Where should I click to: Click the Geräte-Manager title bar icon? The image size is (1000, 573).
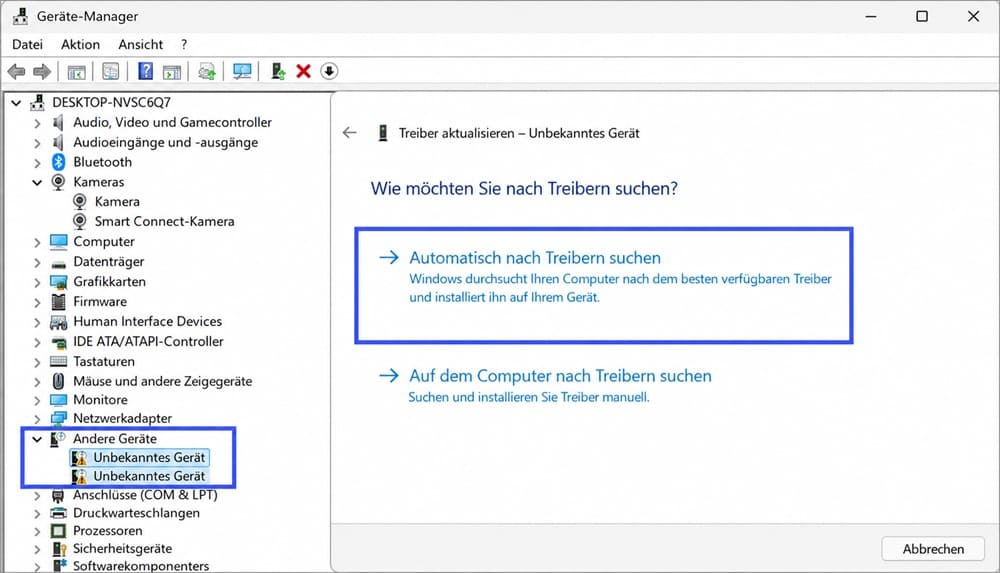click(20, 17)
